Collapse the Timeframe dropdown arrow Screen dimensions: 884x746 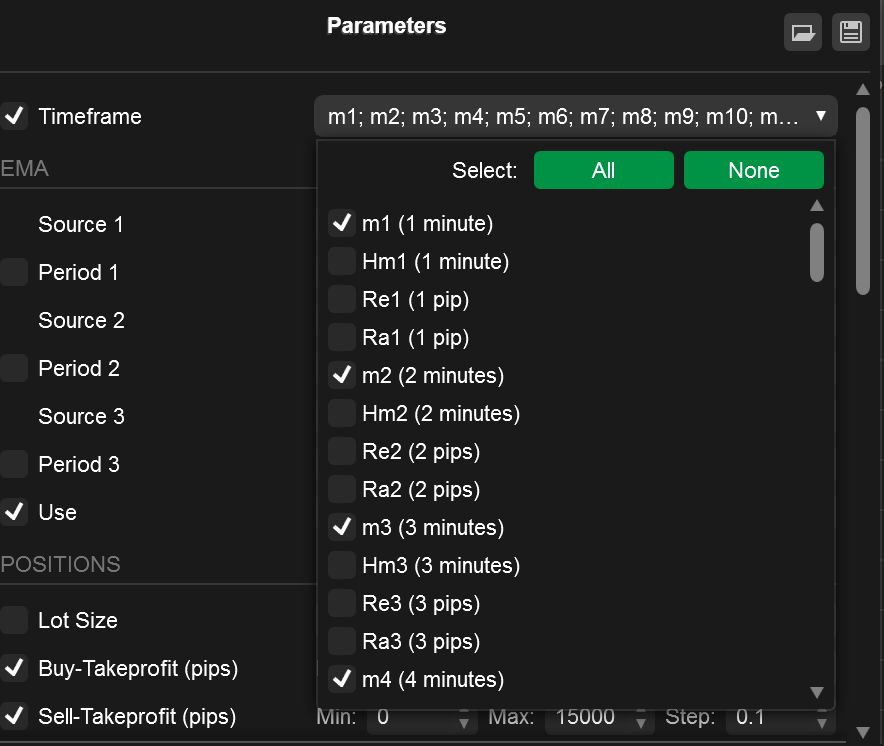click(821, 116)
